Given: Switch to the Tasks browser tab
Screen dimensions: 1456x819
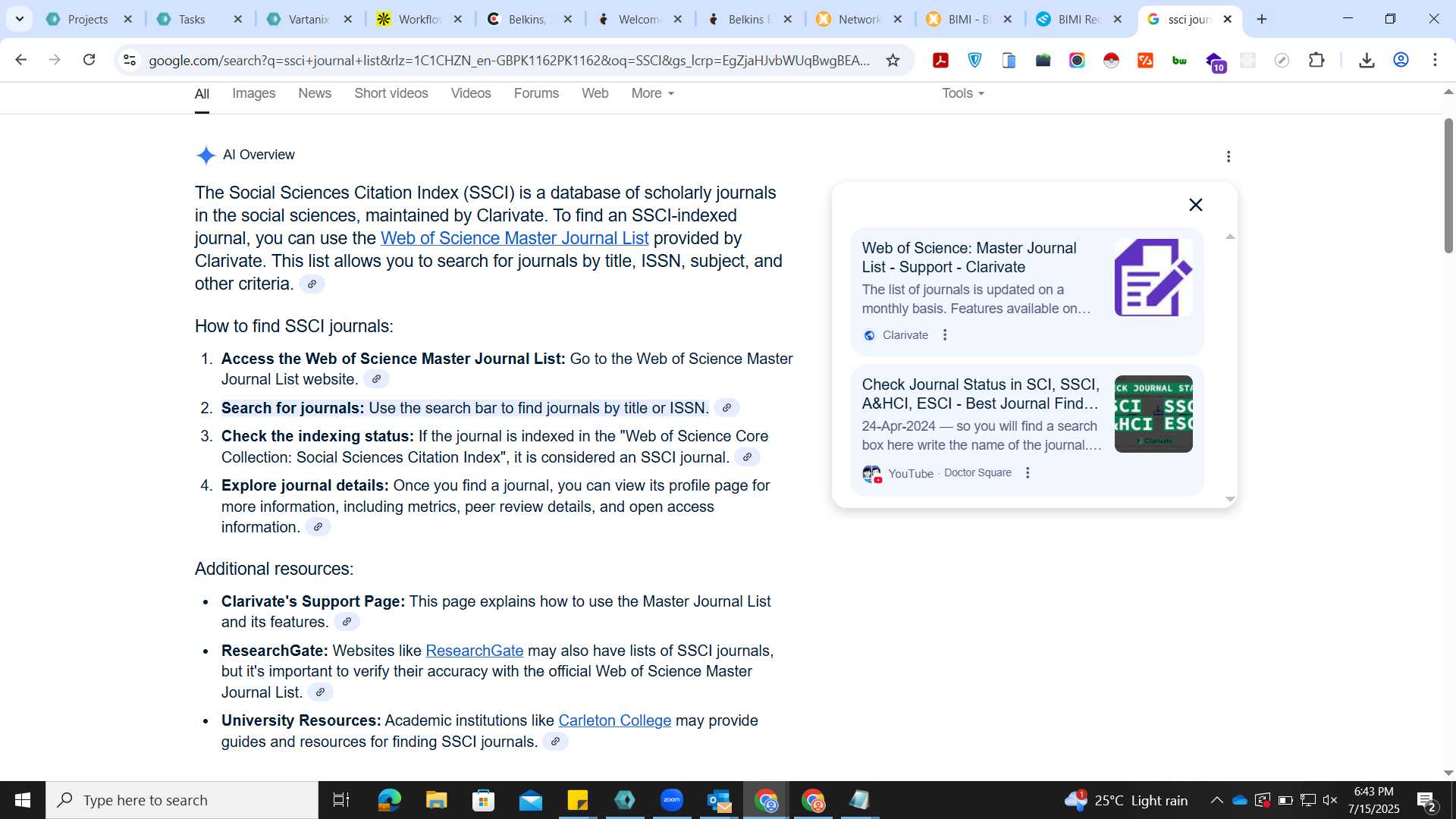Looking at the screenshot, I should point(191,19).
